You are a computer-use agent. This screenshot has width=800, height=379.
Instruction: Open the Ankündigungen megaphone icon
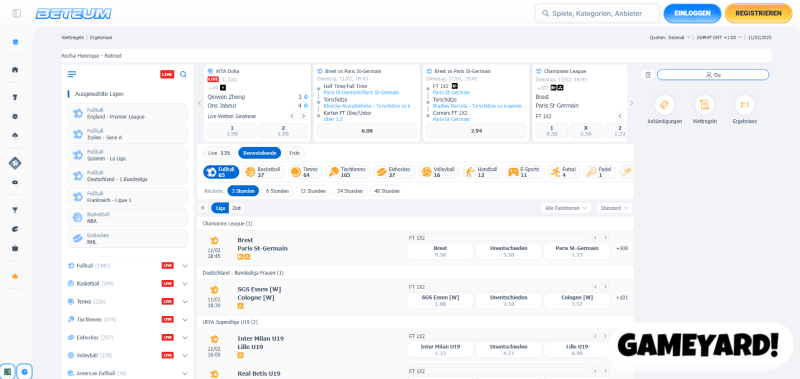point(664,105)
